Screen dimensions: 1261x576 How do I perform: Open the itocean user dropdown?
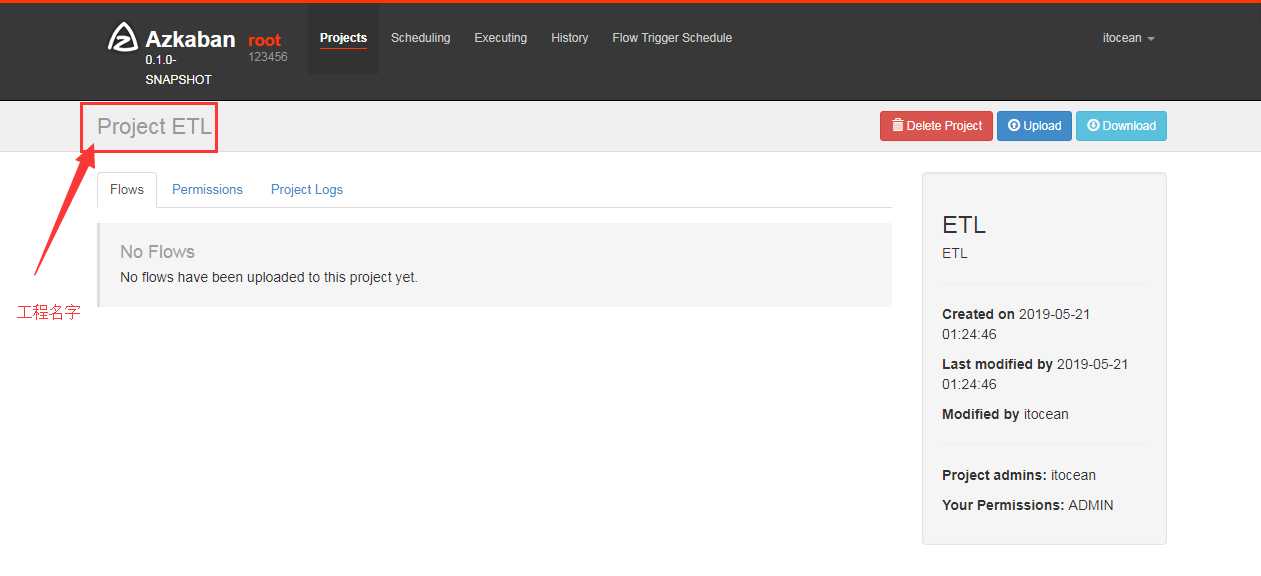(1128, 38)
